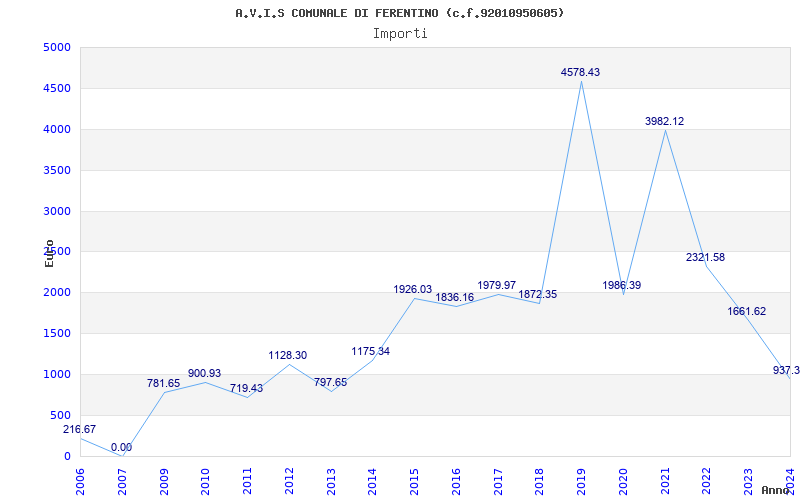Click the Anno x-axis title
The image size is (800, 500).
pos(774,490)
